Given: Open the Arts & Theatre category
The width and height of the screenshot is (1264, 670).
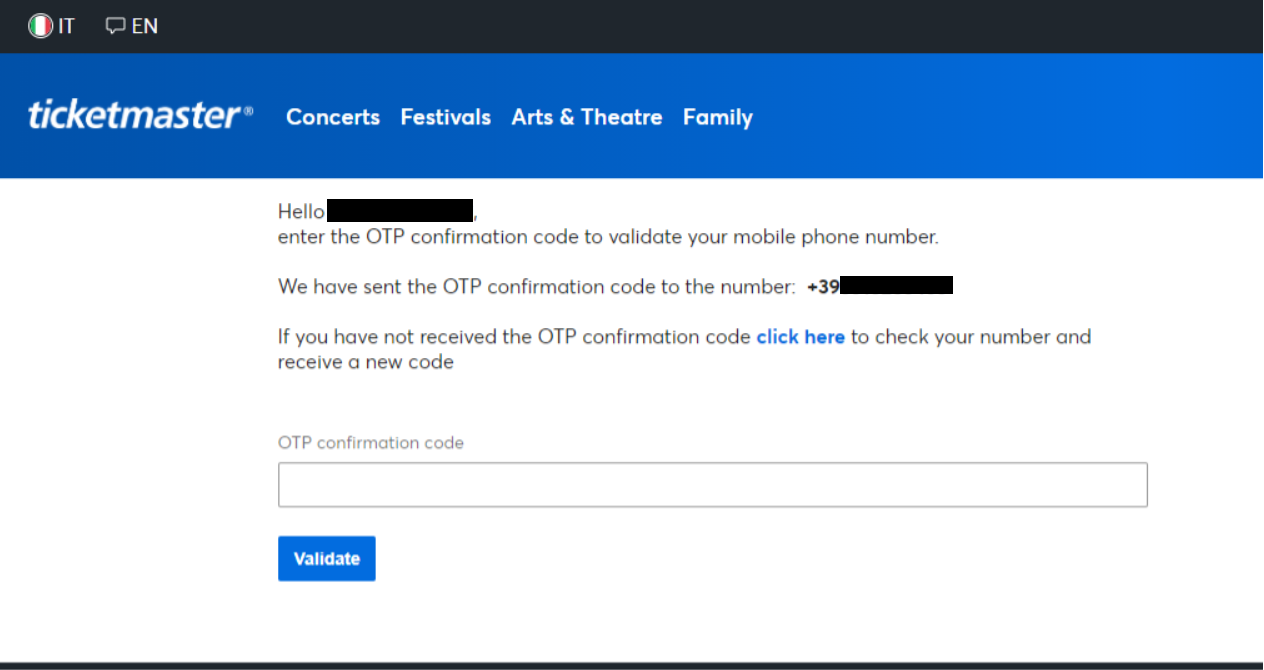Looking at the screenshot, I should [587, 117].
